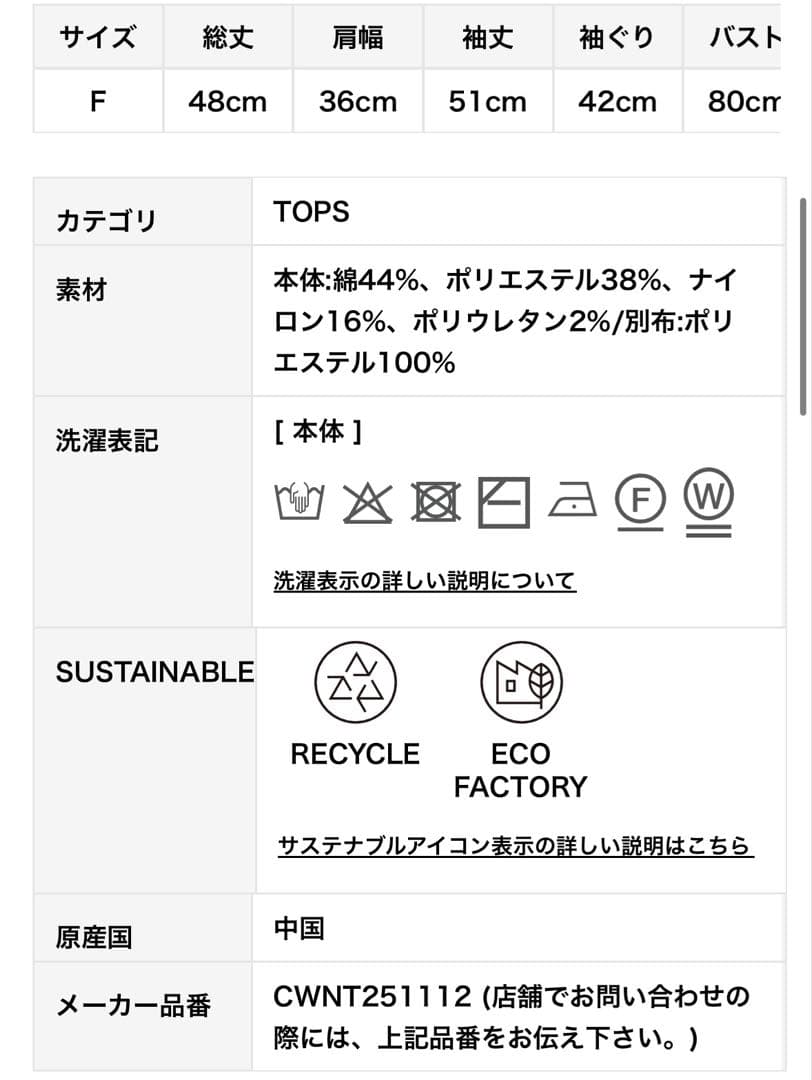This screenshot has height=1080, width=812.
Task: Open サステナブルアイコン表示の詳しい説明はこちら link
Action: 515,846
